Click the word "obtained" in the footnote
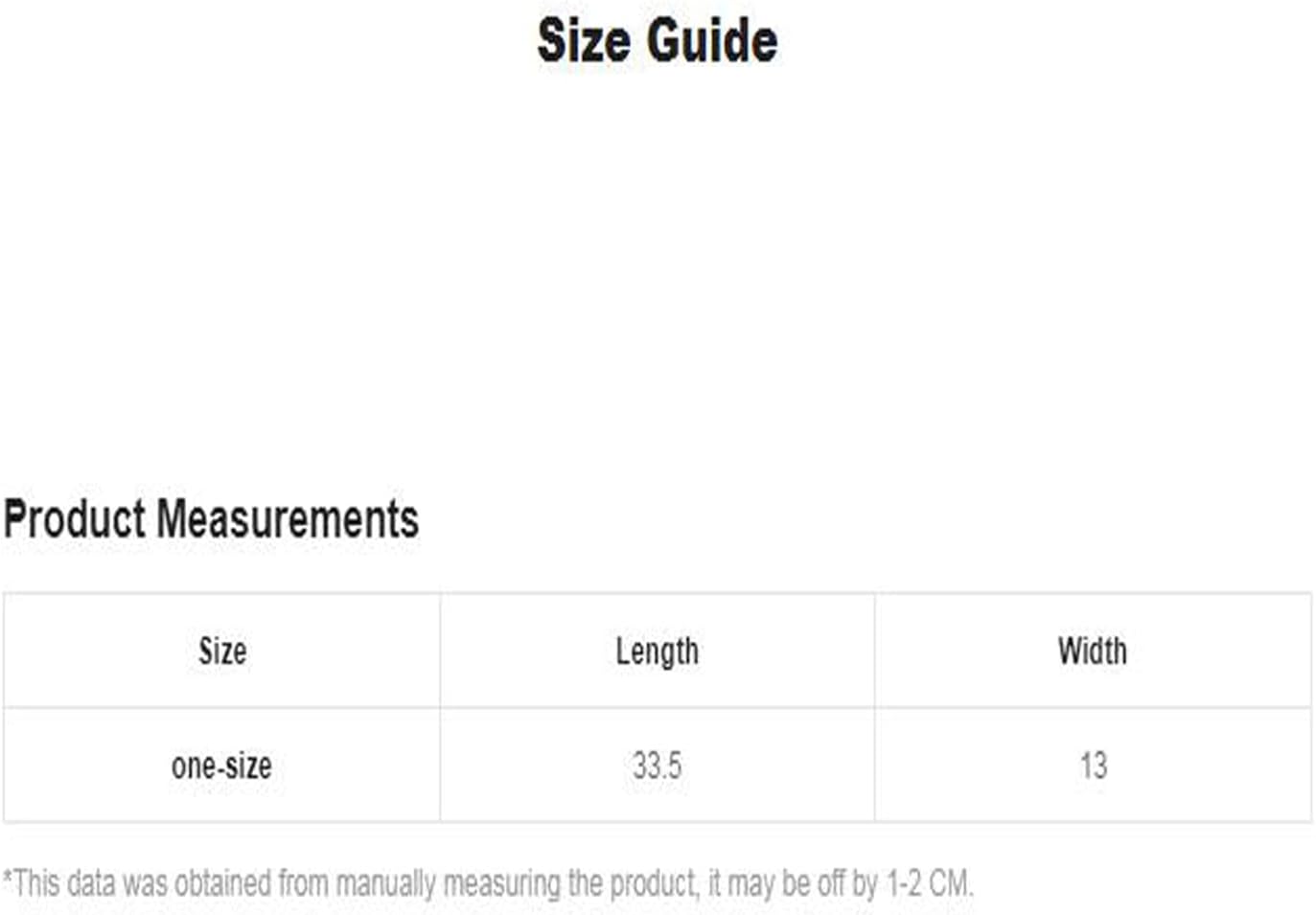Viewport: 1316px width, 915px height. [x=222, y=882]
